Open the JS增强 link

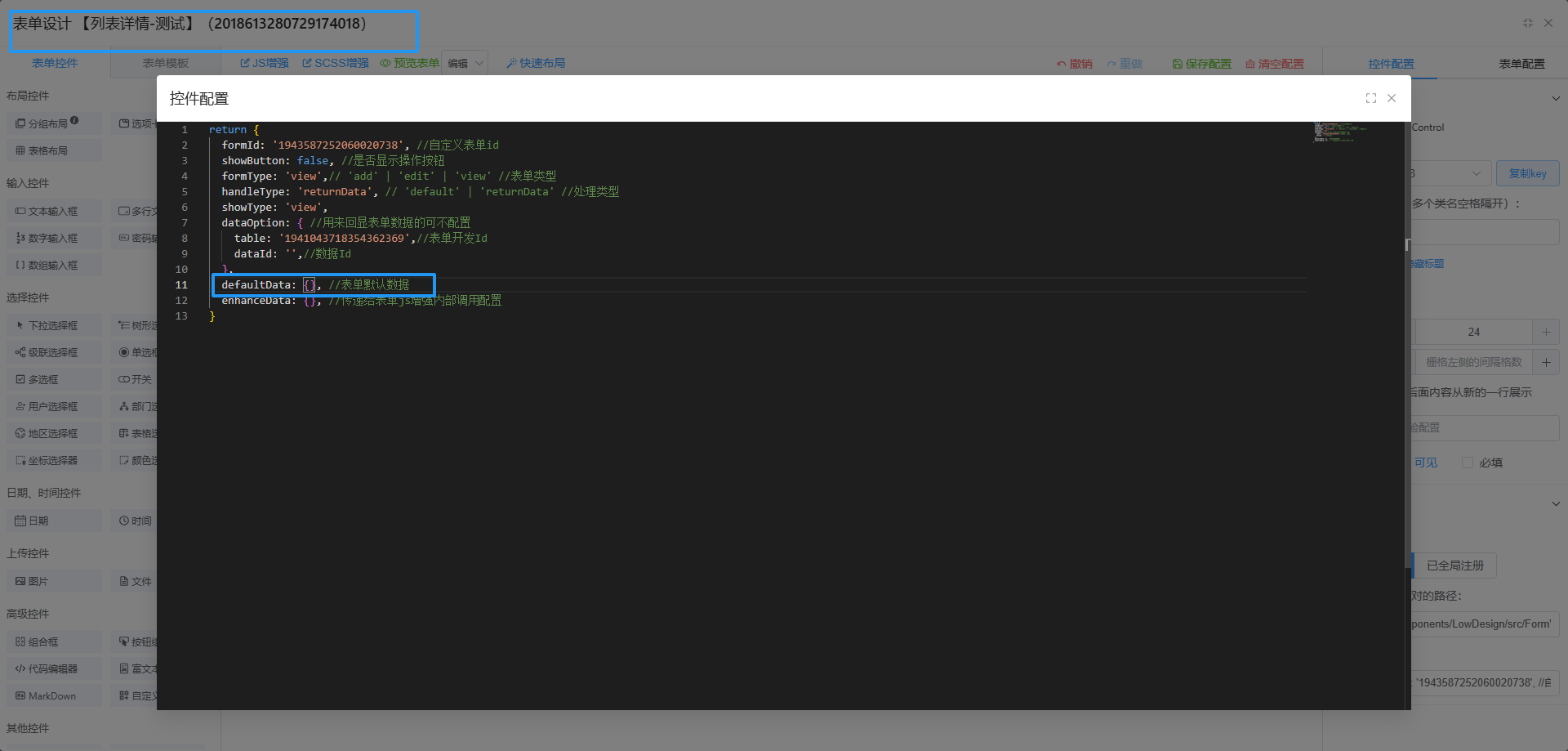(265, 63)
